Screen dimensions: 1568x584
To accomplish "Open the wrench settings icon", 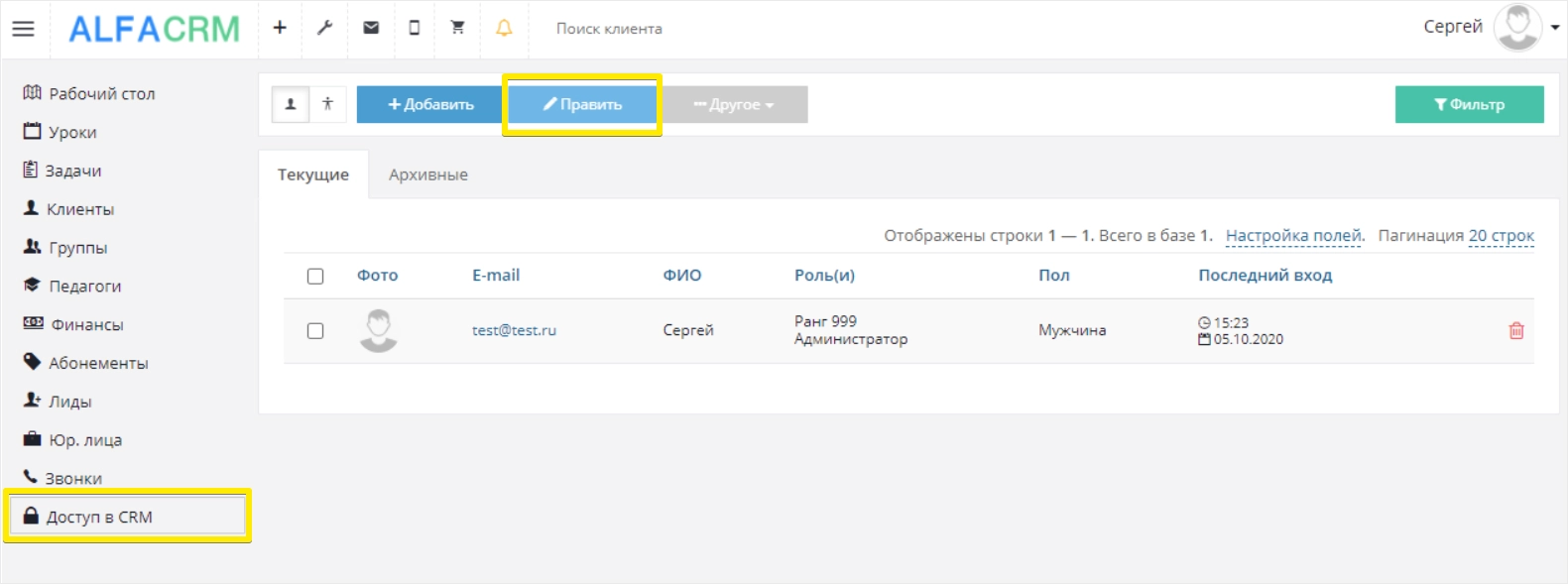I will 324,28.
